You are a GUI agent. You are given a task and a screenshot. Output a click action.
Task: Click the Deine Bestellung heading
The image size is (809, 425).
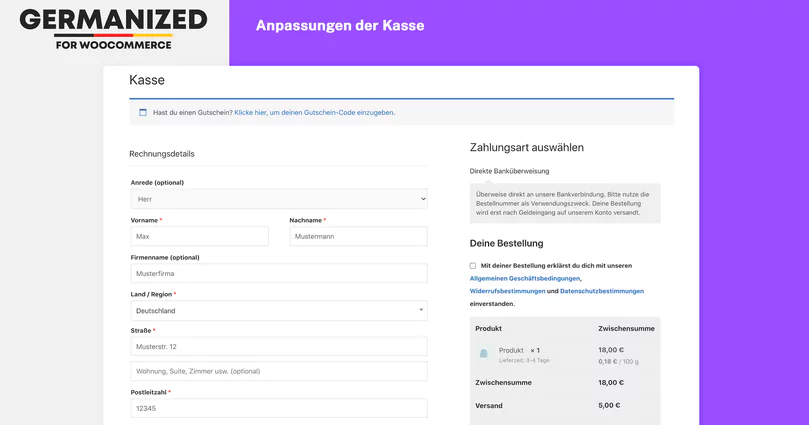point(506,243)
